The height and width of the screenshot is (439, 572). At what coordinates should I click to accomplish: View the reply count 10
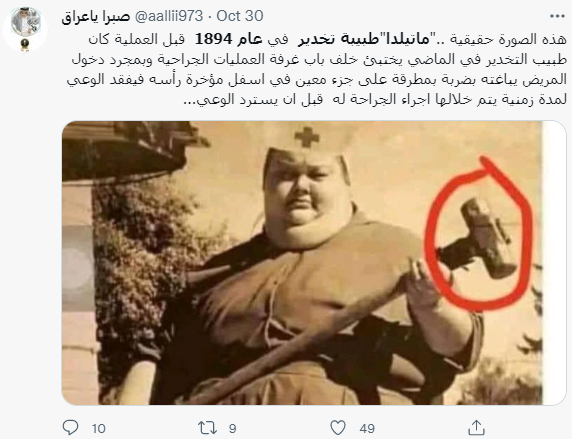(x=98, y=428)
